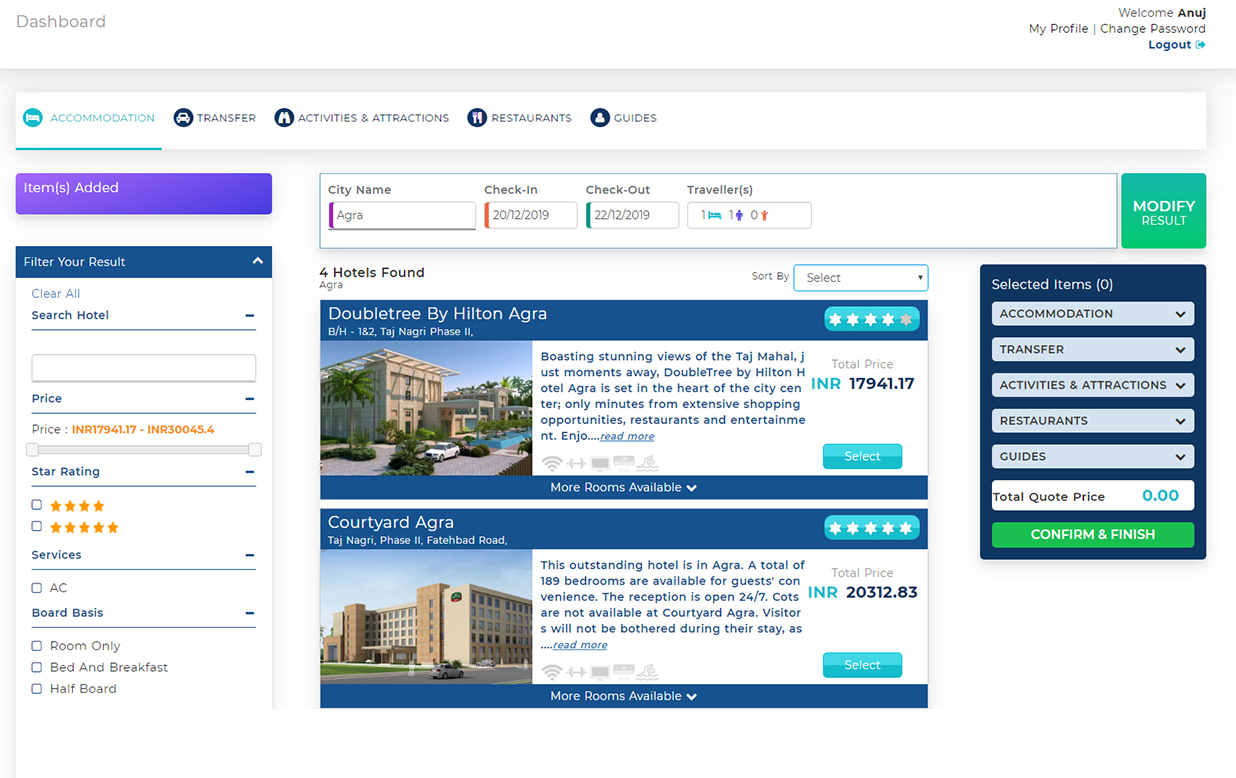This screenshot has height=778, width=1236.
Task: Collapse the Filter Your Result panel
Action: (x=257, y=261)
